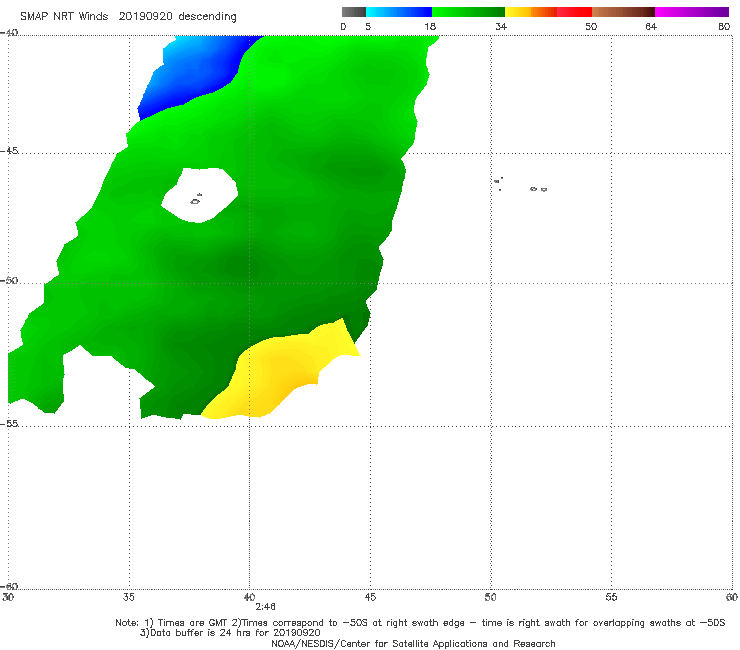This screenshot has height=650, width=740.
Task: Click the note "Data buffer is 24 hrs"
Action: 202,633
